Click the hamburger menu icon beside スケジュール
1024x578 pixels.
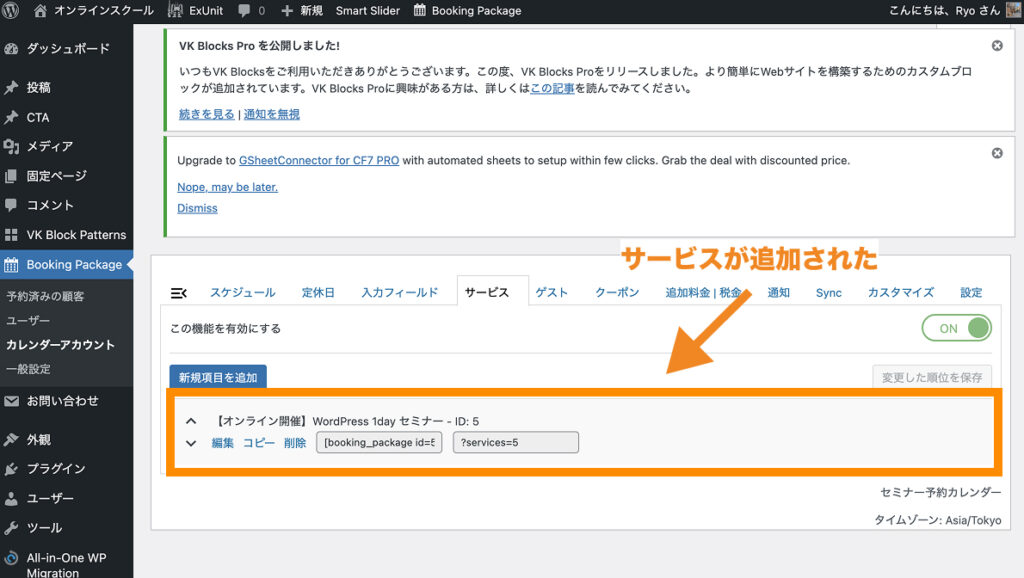point(179,293)
